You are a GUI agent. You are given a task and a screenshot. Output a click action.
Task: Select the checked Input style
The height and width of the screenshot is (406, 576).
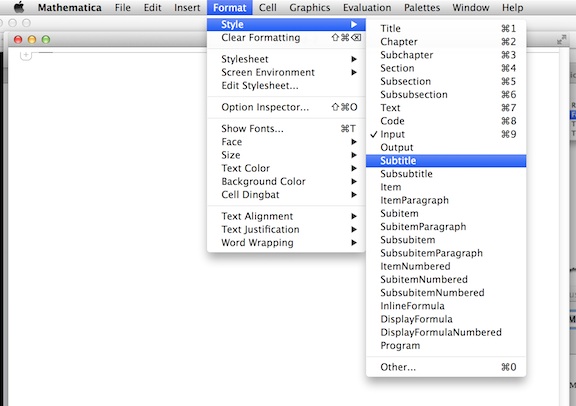[446, 134]
